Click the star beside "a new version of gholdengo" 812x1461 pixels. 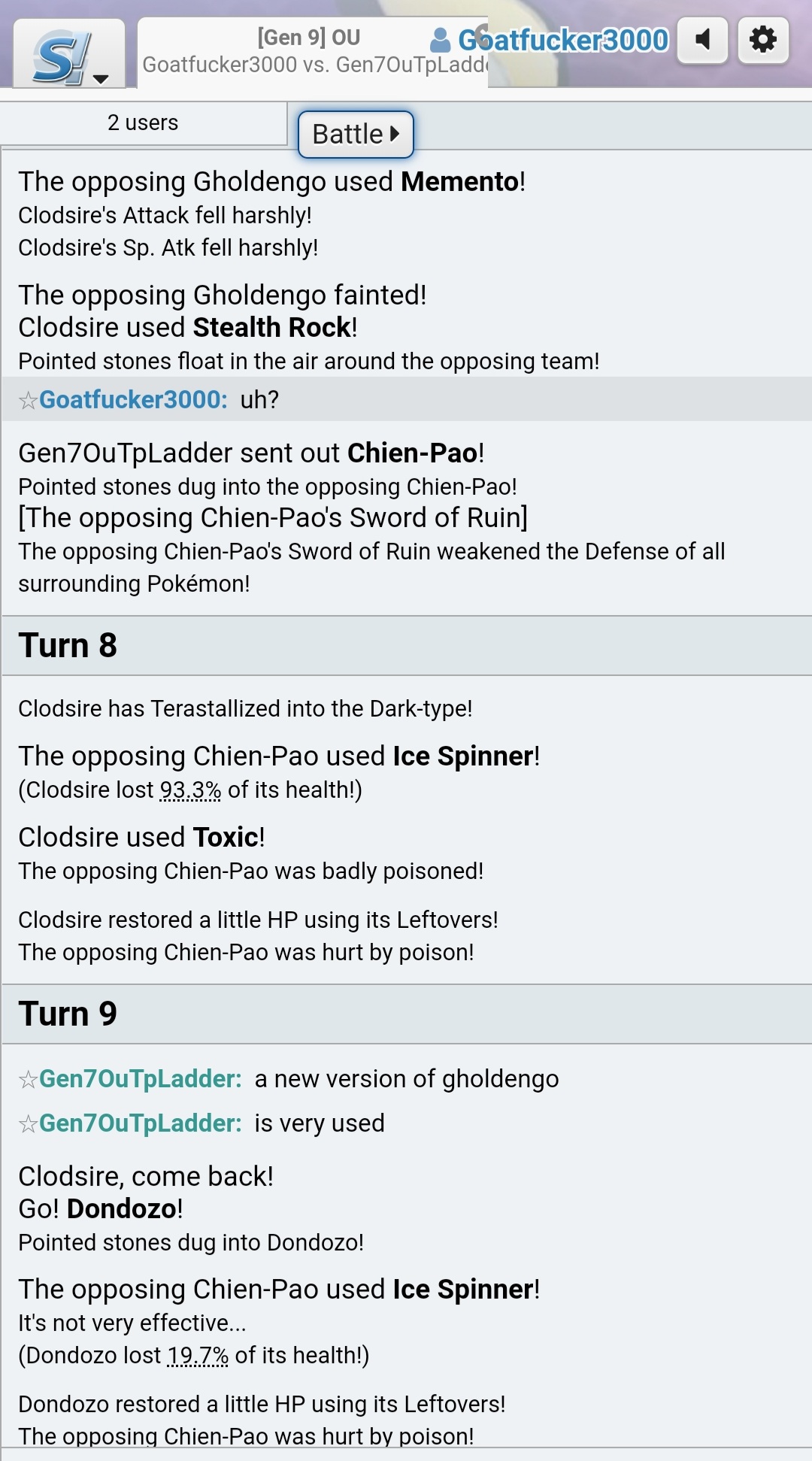click(28, 1080)
